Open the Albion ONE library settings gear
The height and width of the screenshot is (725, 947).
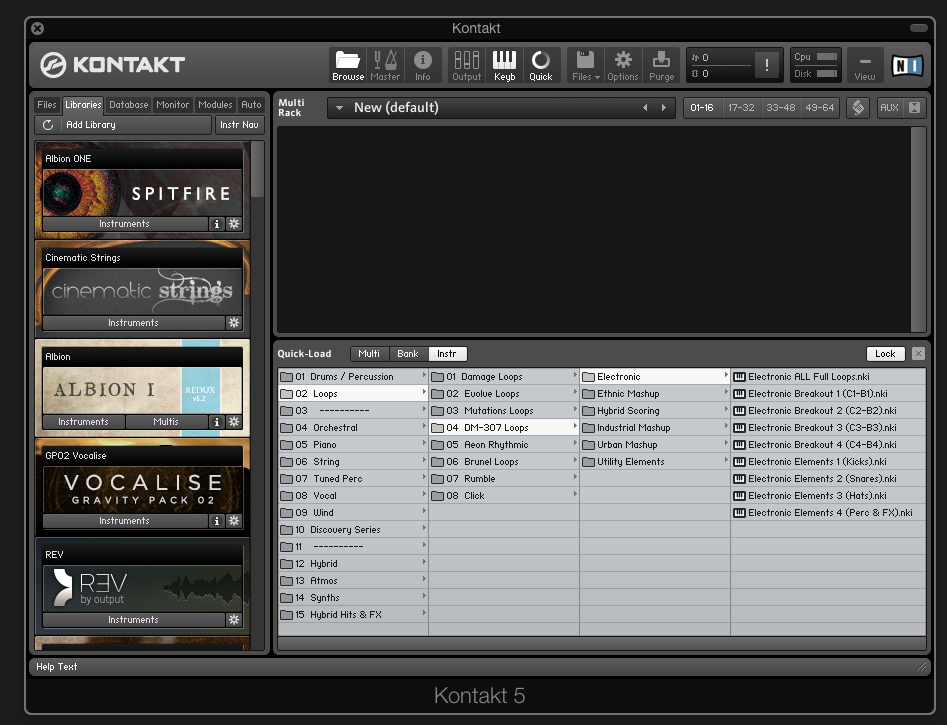tap(234, 224)
